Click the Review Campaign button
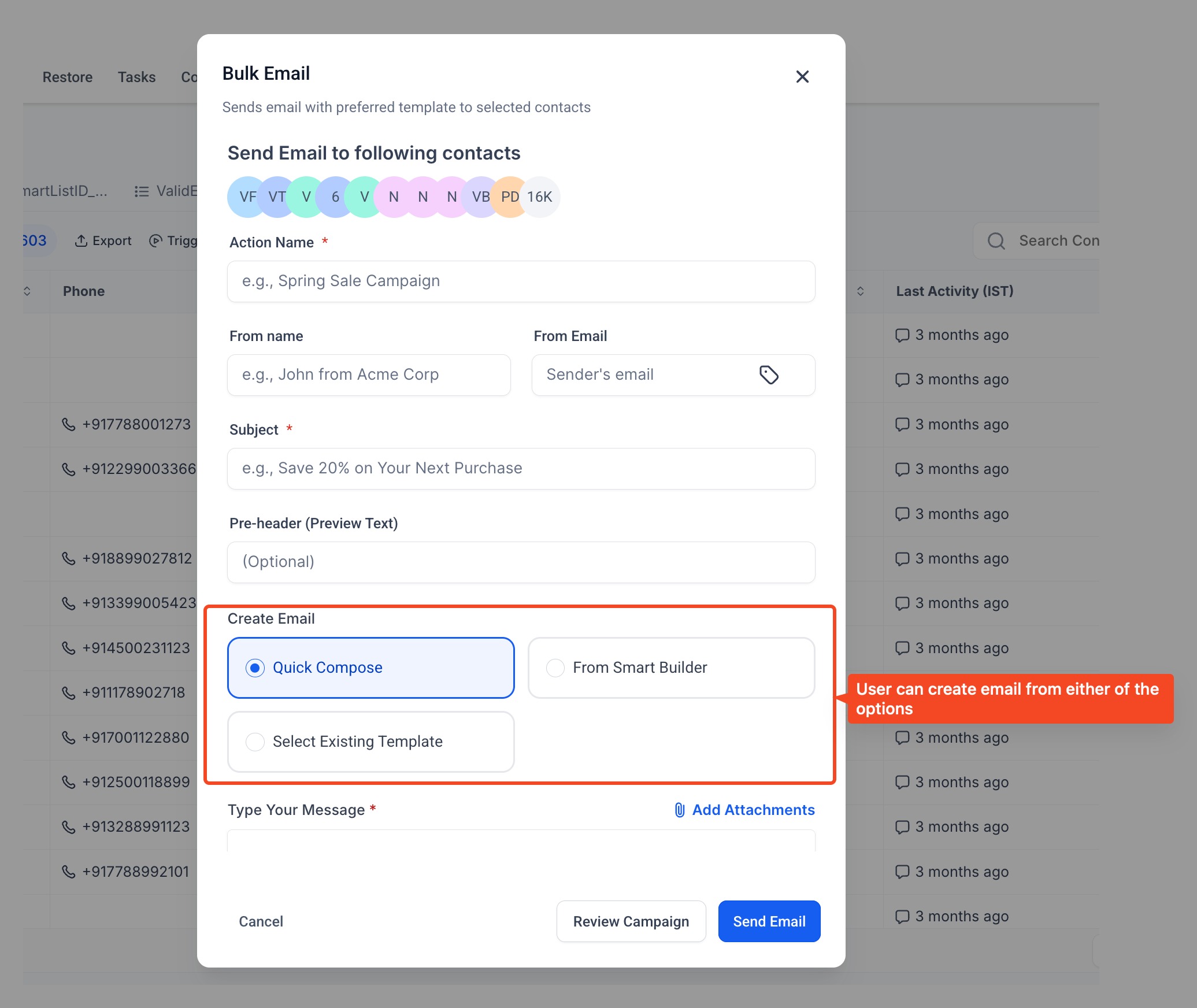Viewport: 1197px width, 1008px height. coord(631,921)
